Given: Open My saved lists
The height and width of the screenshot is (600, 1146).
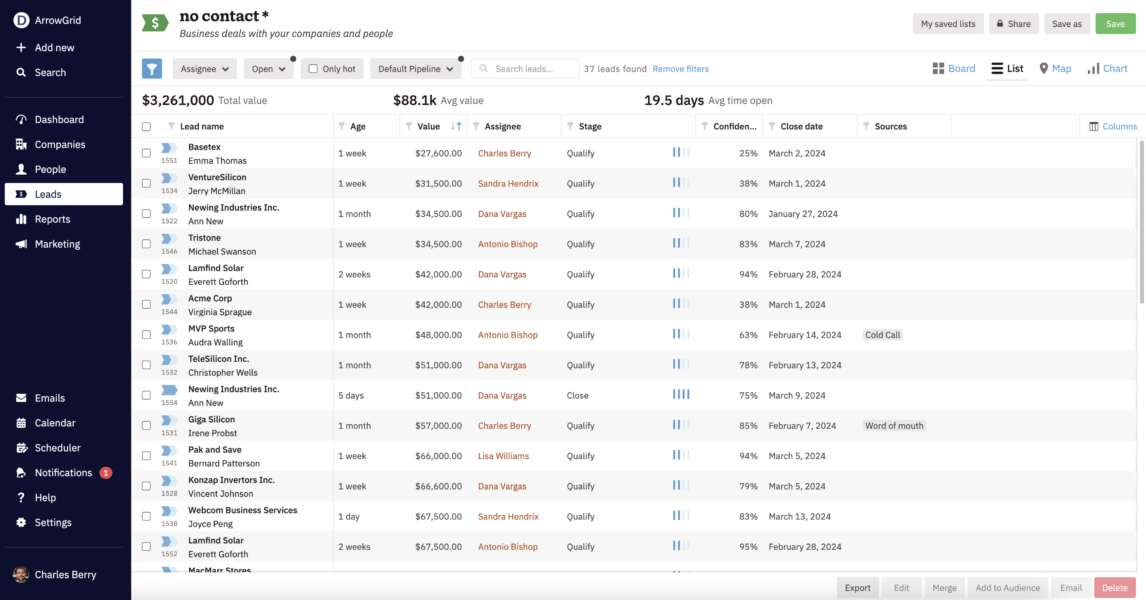Looking at the screenshot, I should point(947,23).
